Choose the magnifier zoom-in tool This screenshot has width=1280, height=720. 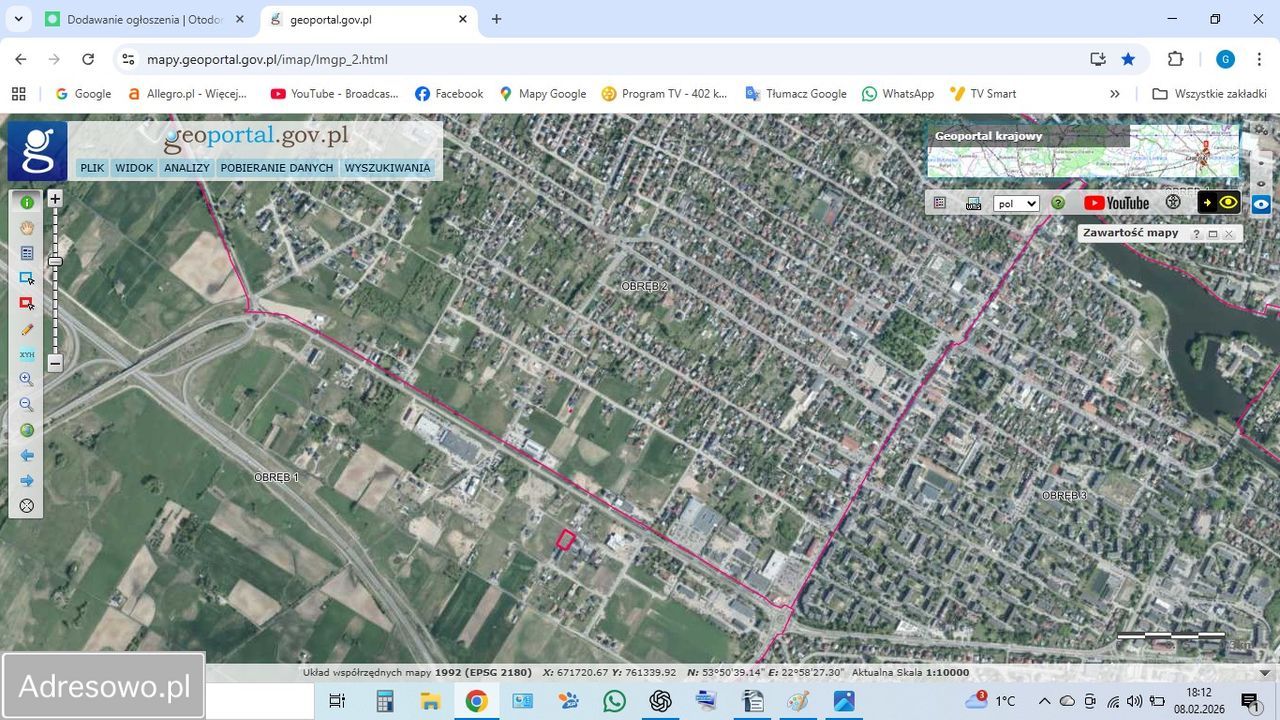[27, 380]
